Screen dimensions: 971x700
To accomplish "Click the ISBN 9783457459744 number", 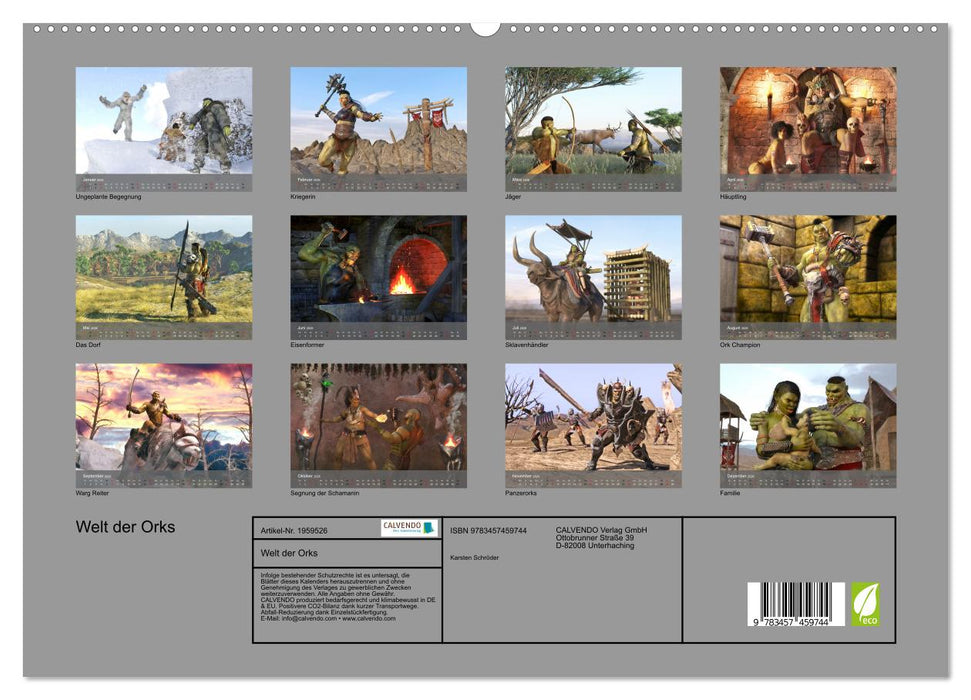I will pos(488,530).
